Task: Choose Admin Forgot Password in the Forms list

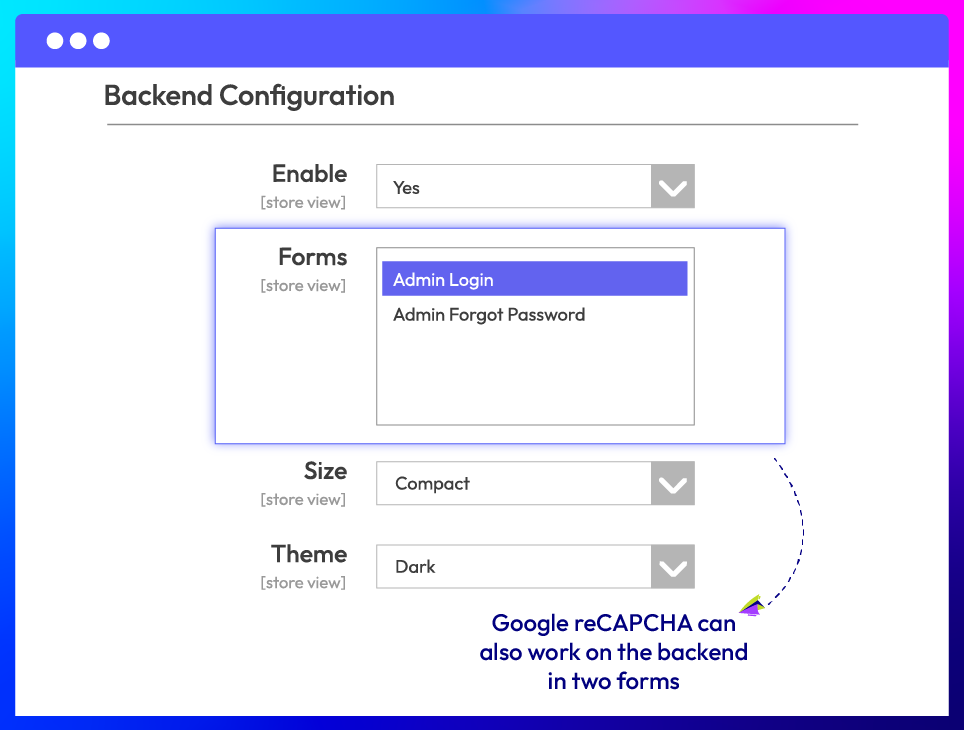Action: (489, 315)
